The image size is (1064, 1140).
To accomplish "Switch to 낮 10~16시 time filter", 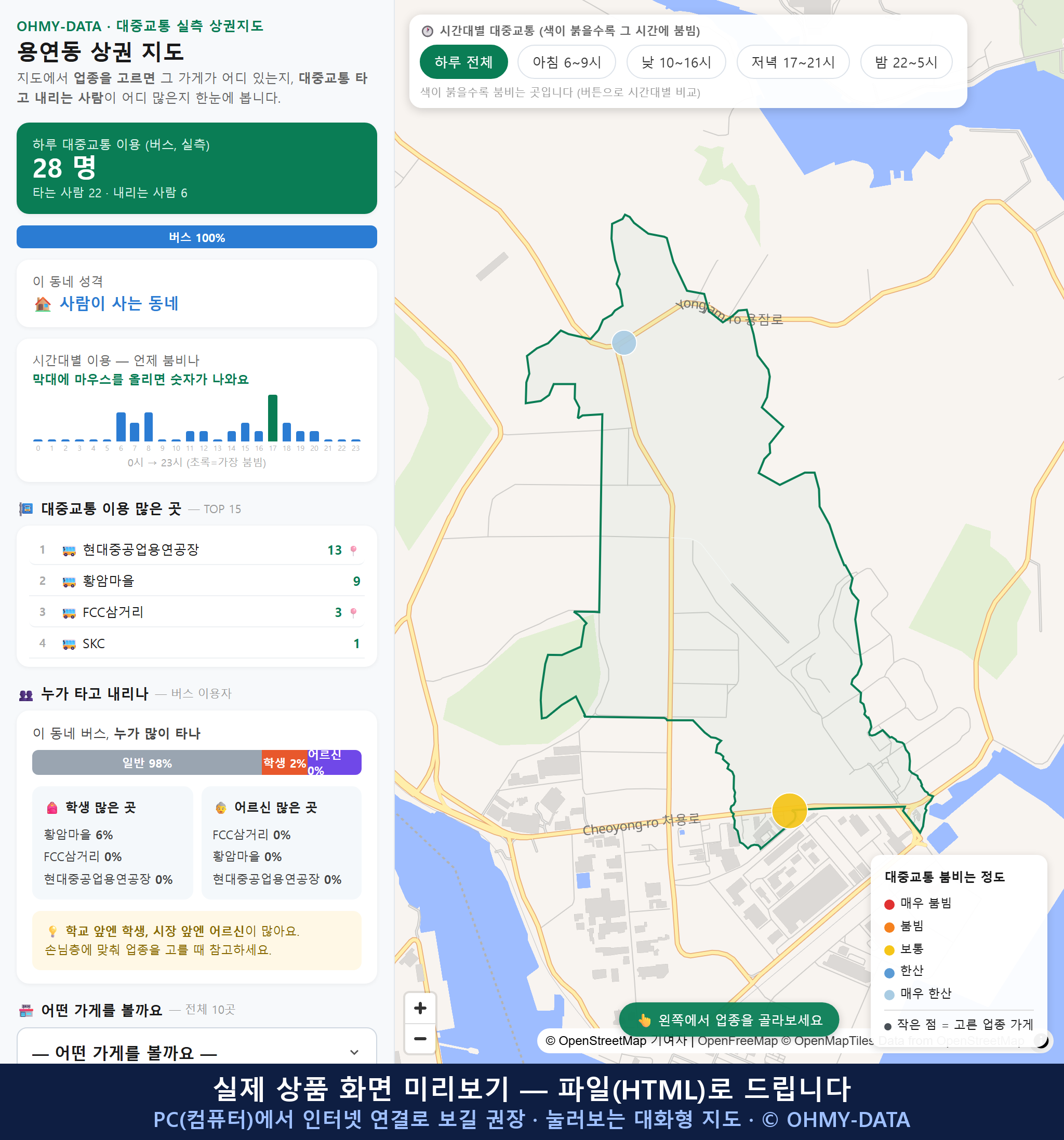I will point(676,62).
